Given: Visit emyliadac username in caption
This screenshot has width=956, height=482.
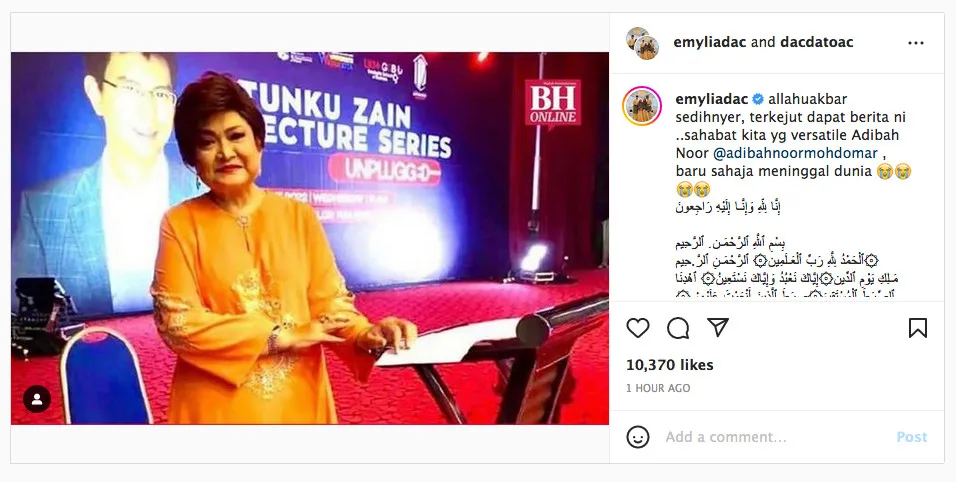Looking at the screenshot, I should pos(712,99).
